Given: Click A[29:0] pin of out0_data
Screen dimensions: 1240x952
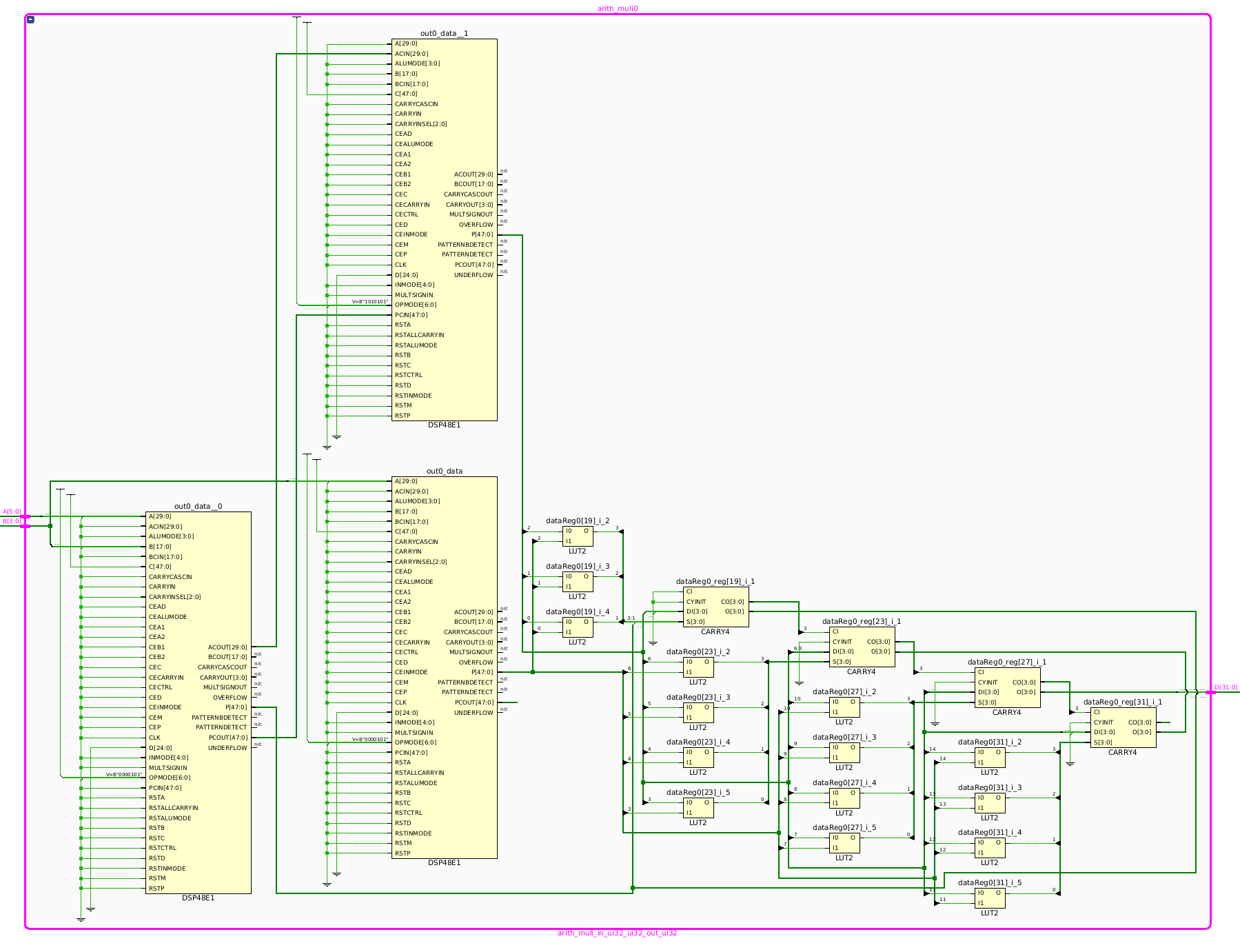Looking at the screenshot, I should [x=406, y=481].
